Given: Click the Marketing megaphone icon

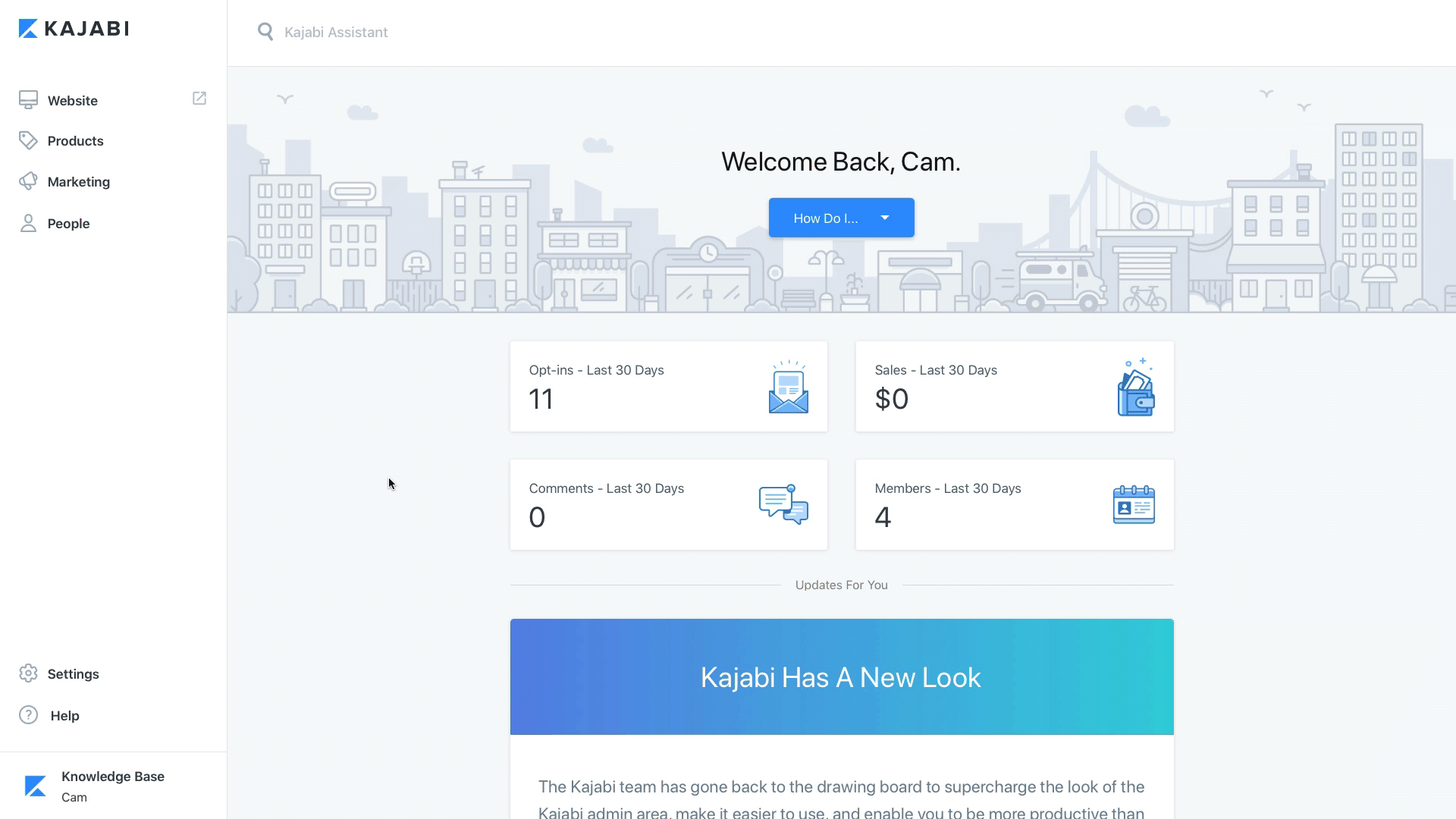Looking at the screenshot, I should coord(28,181).
